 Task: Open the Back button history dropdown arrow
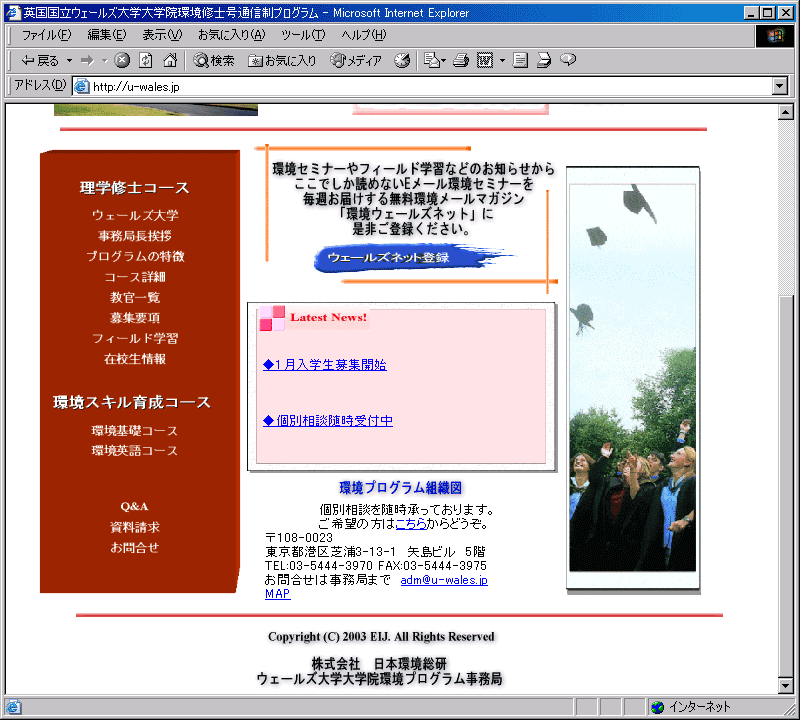point(69,61)
